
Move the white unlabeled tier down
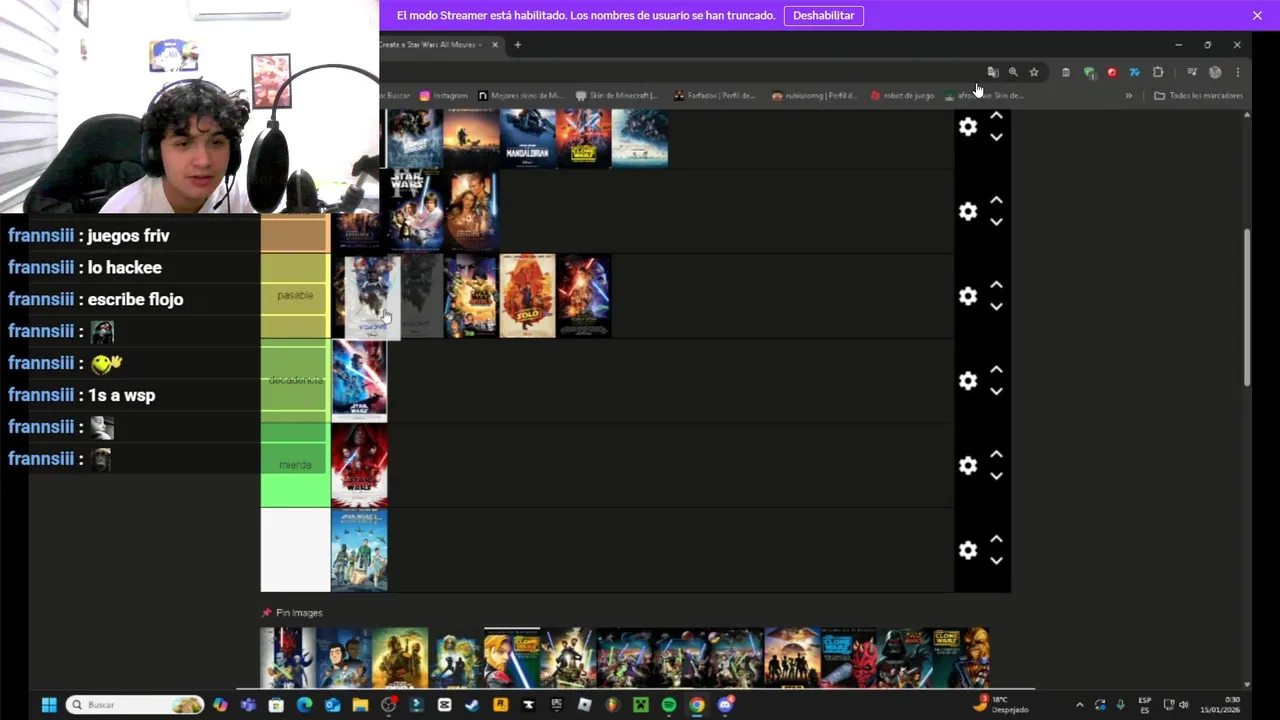pyautogui.click(x=996, y=561)
